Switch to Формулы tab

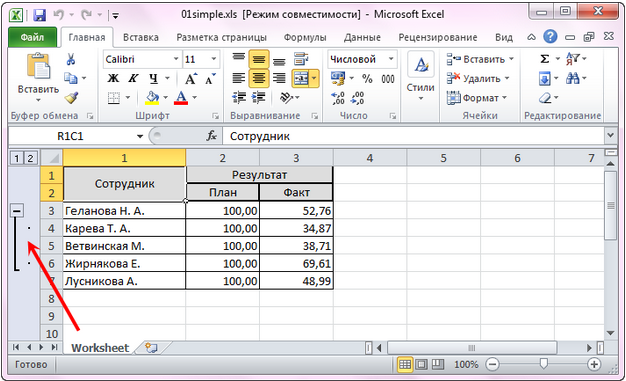tap(305, 38)
